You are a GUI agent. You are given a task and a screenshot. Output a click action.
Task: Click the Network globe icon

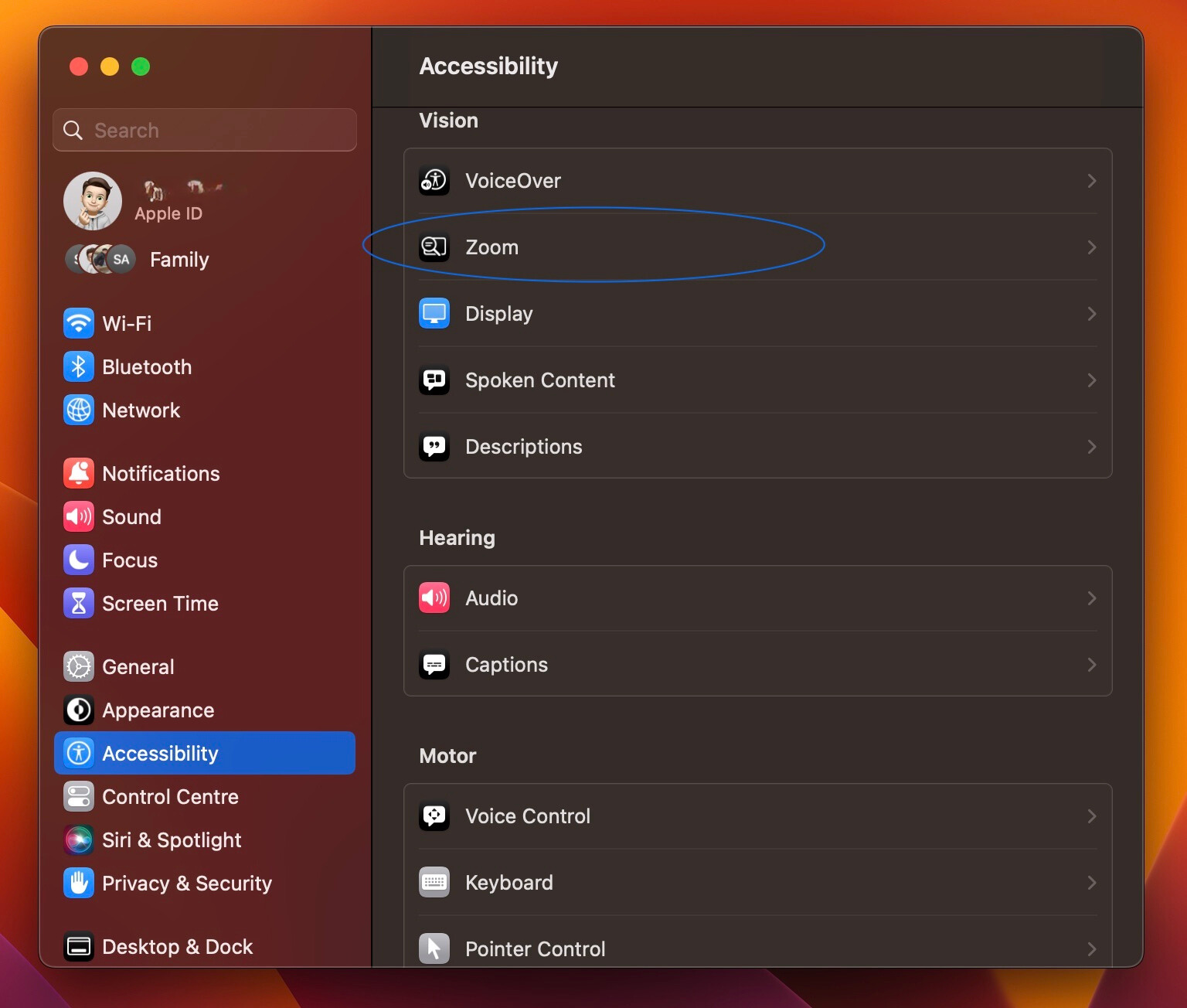(x=79, y=410)
